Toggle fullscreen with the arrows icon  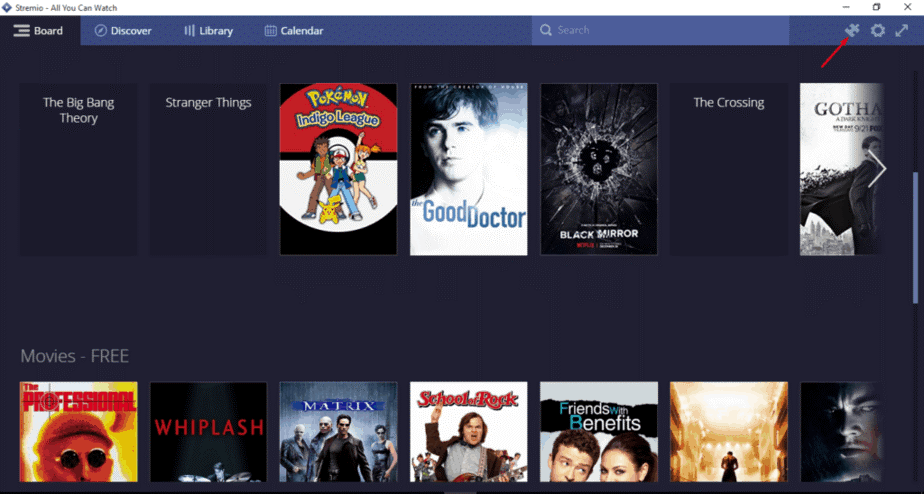(x=902, y=30)
